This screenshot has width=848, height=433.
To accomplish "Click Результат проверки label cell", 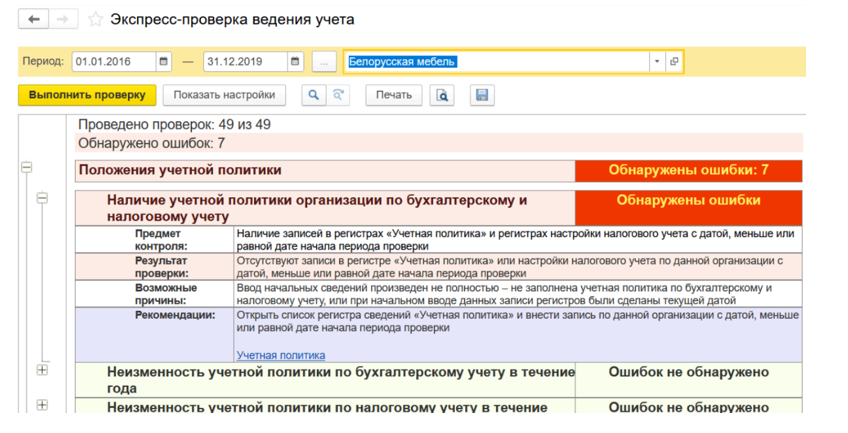I will point(155,267).
